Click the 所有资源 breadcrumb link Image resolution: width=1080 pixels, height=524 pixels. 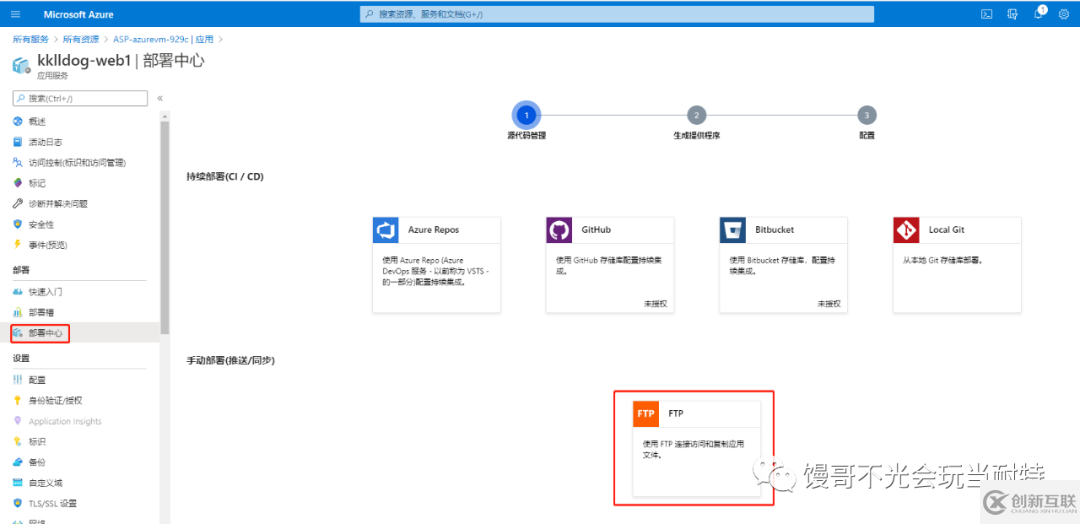(x=81, y=39)
